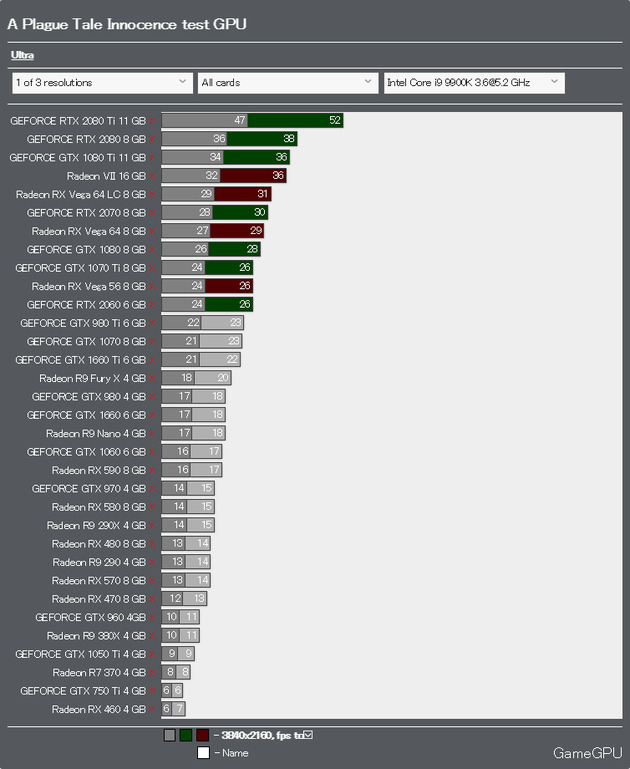Click red X beside GEFORCE GTX 1660 Ti
Viewport: 630px width, 769px height.
[x=152, y=360]
